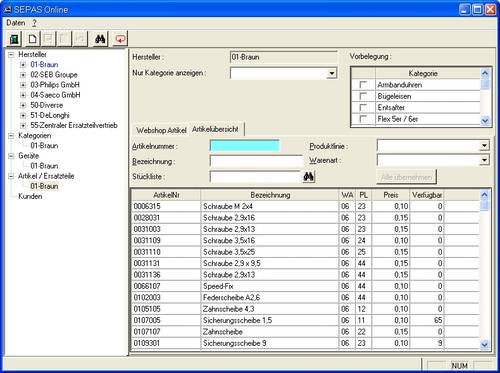The image size is (500, 373).
Task: Click the WA column header
Action: point(347,195)
